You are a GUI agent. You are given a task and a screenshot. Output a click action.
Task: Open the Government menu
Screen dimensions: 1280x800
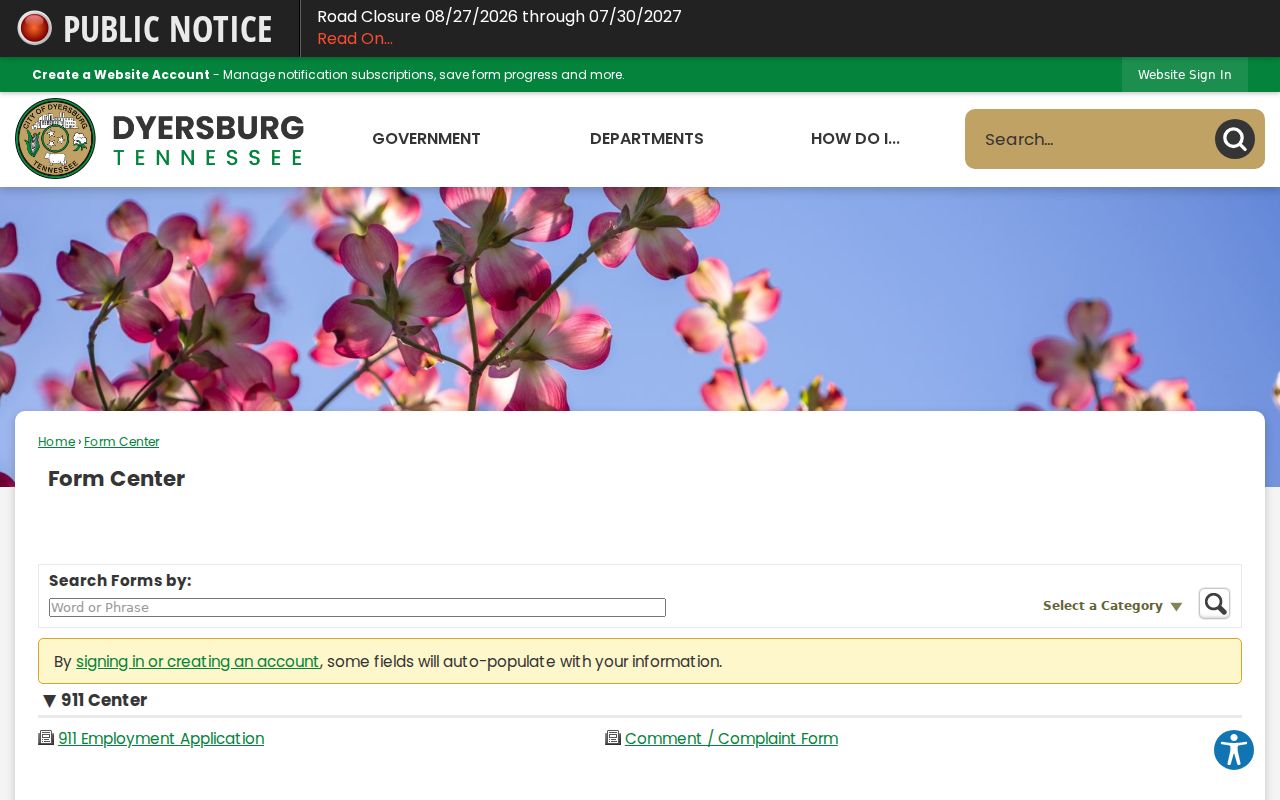(426, 139)
